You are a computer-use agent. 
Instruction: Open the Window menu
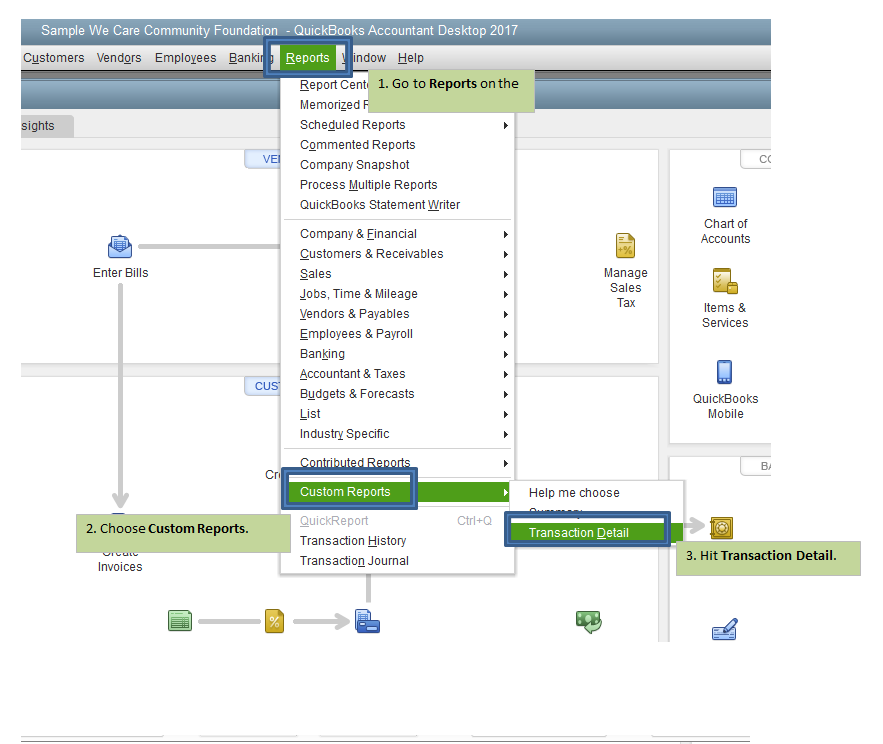click(x=364, y=58)
